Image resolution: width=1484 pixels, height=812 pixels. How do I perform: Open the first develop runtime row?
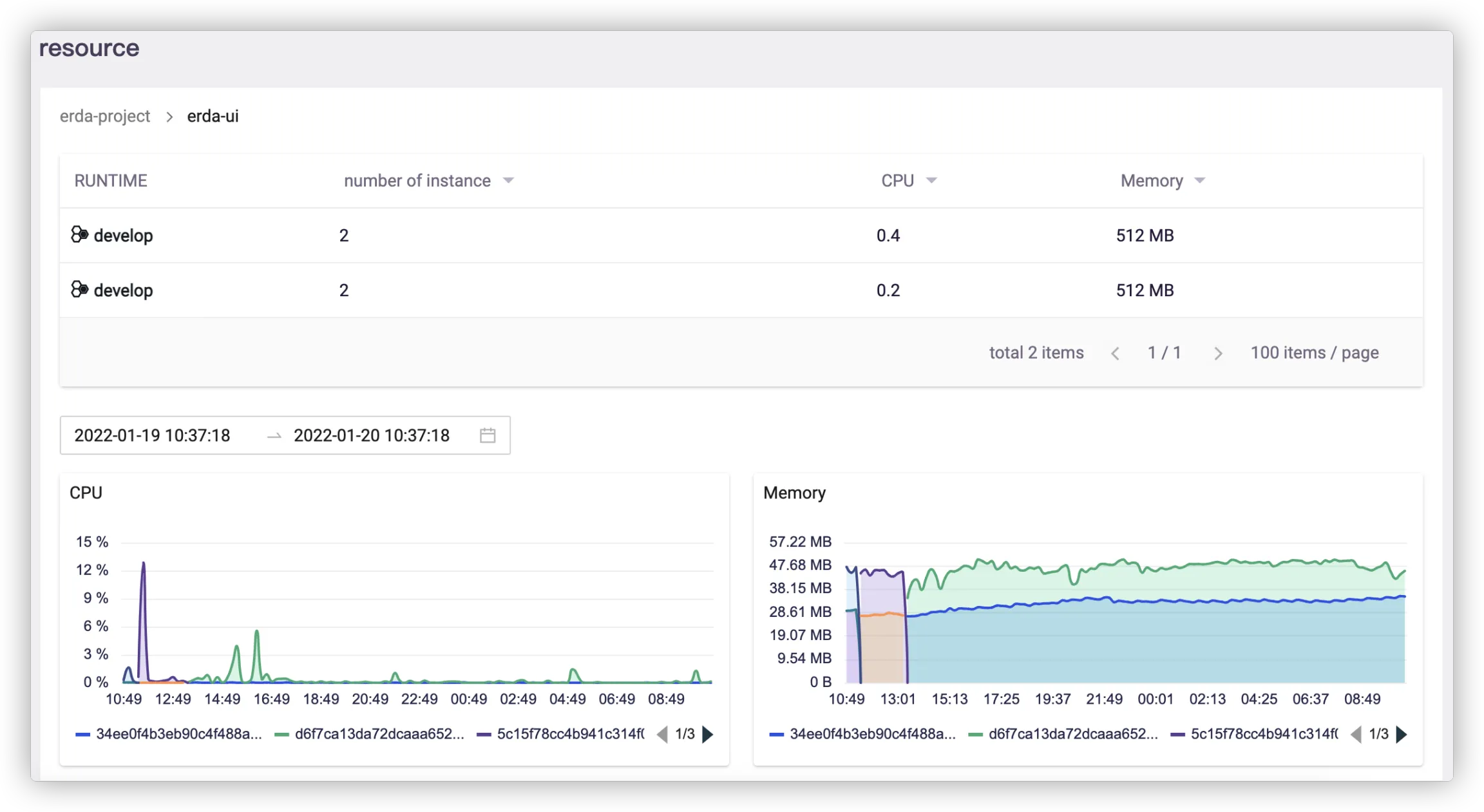click(x=124, y=236)
